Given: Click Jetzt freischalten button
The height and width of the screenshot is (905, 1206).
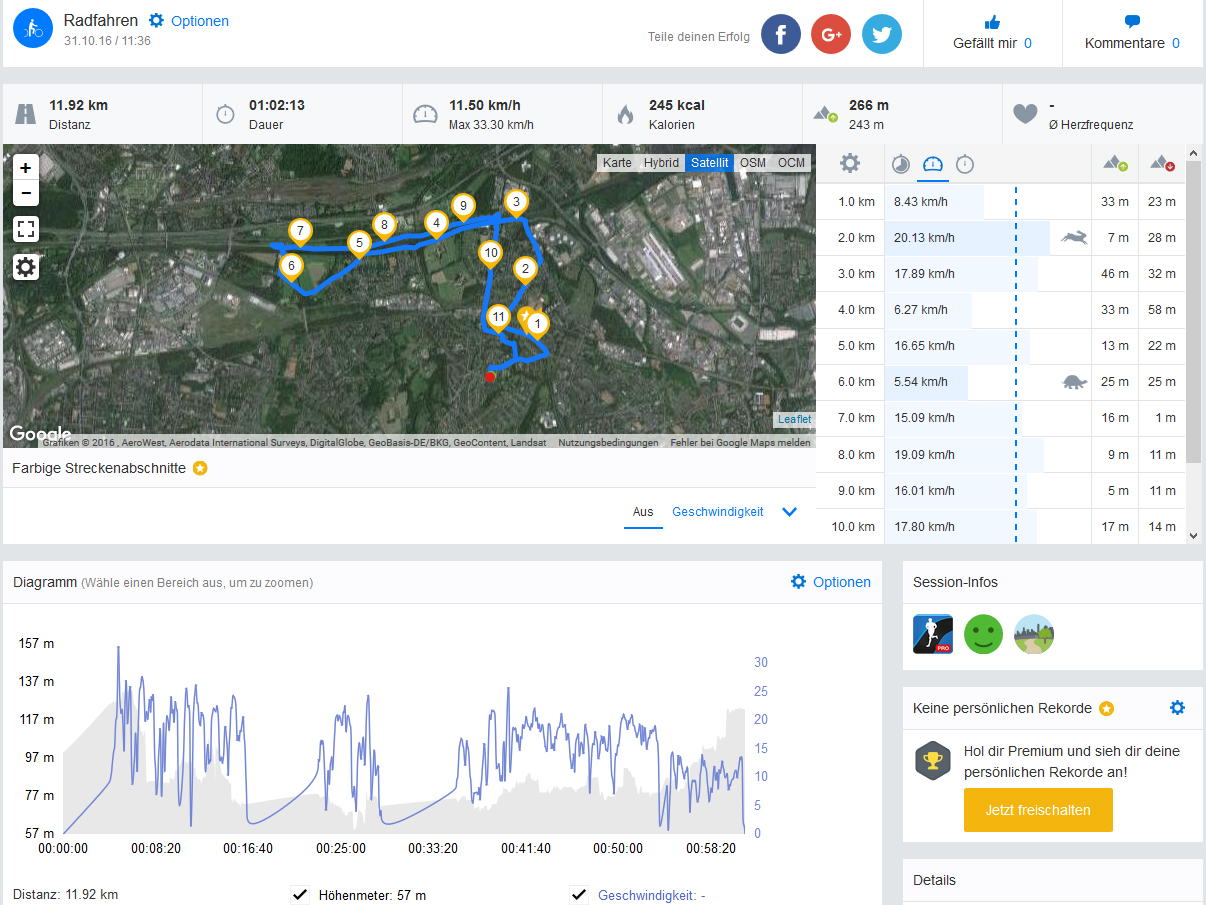Looking at the screenshot, I should (x=1038, y=810).
